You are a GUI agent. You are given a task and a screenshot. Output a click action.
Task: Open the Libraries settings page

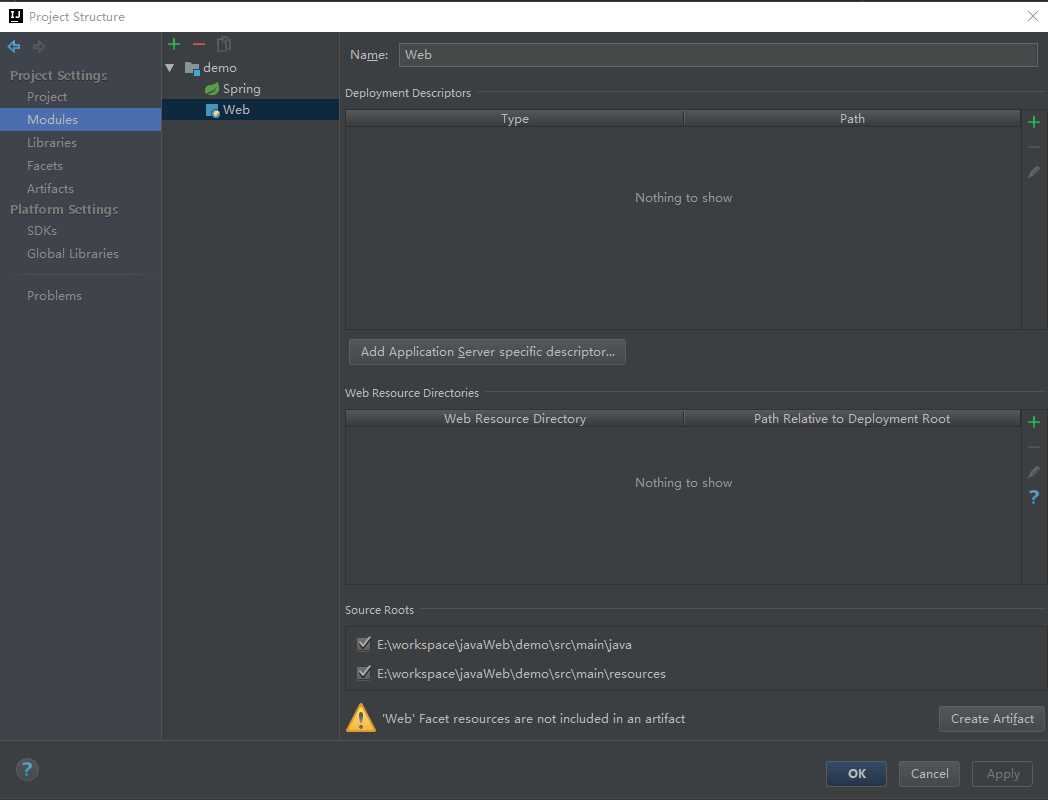[51, 142]
